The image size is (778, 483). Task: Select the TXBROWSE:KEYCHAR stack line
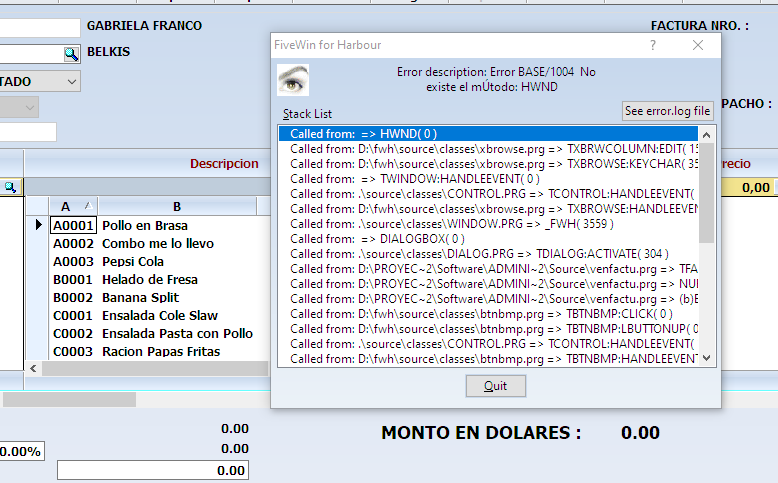point(488,164)
